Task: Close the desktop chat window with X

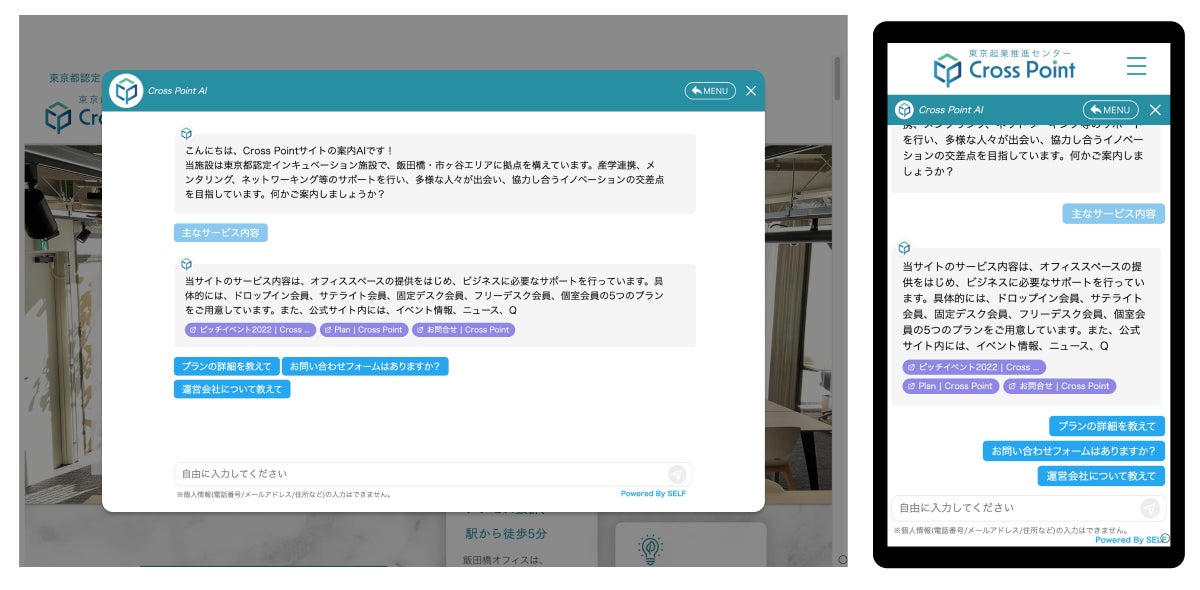Action: (751, 91)
